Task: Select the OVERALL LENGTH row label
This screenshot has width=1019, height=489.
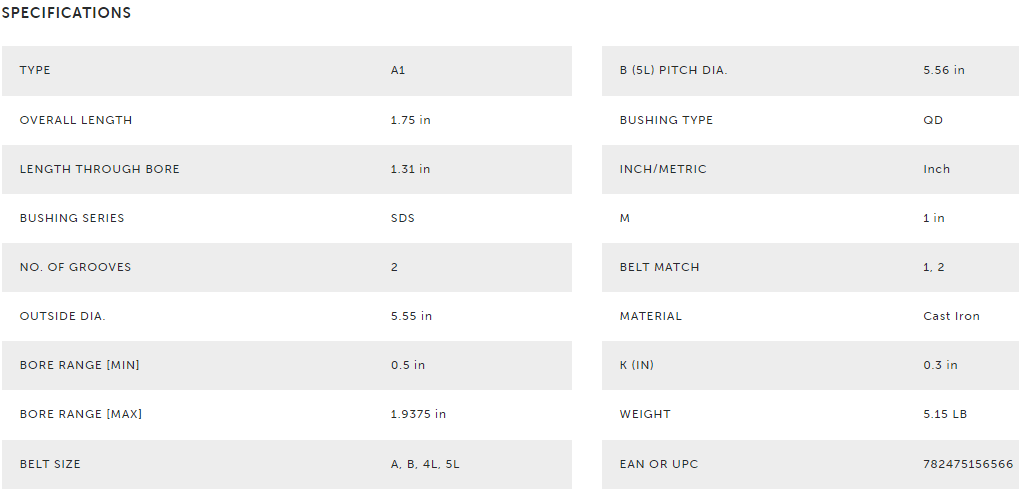Action: (x=76, y=120)
